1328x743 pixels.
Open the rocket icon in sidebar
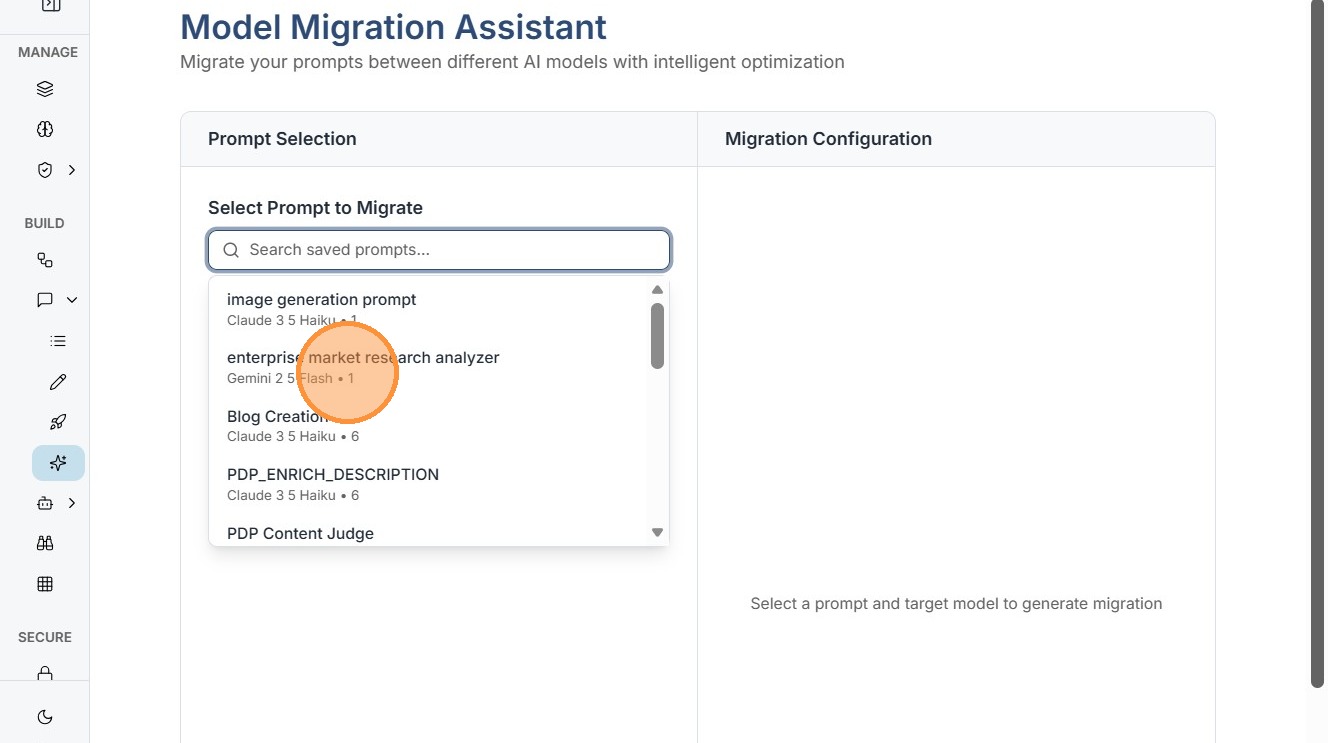click(58, 422)
